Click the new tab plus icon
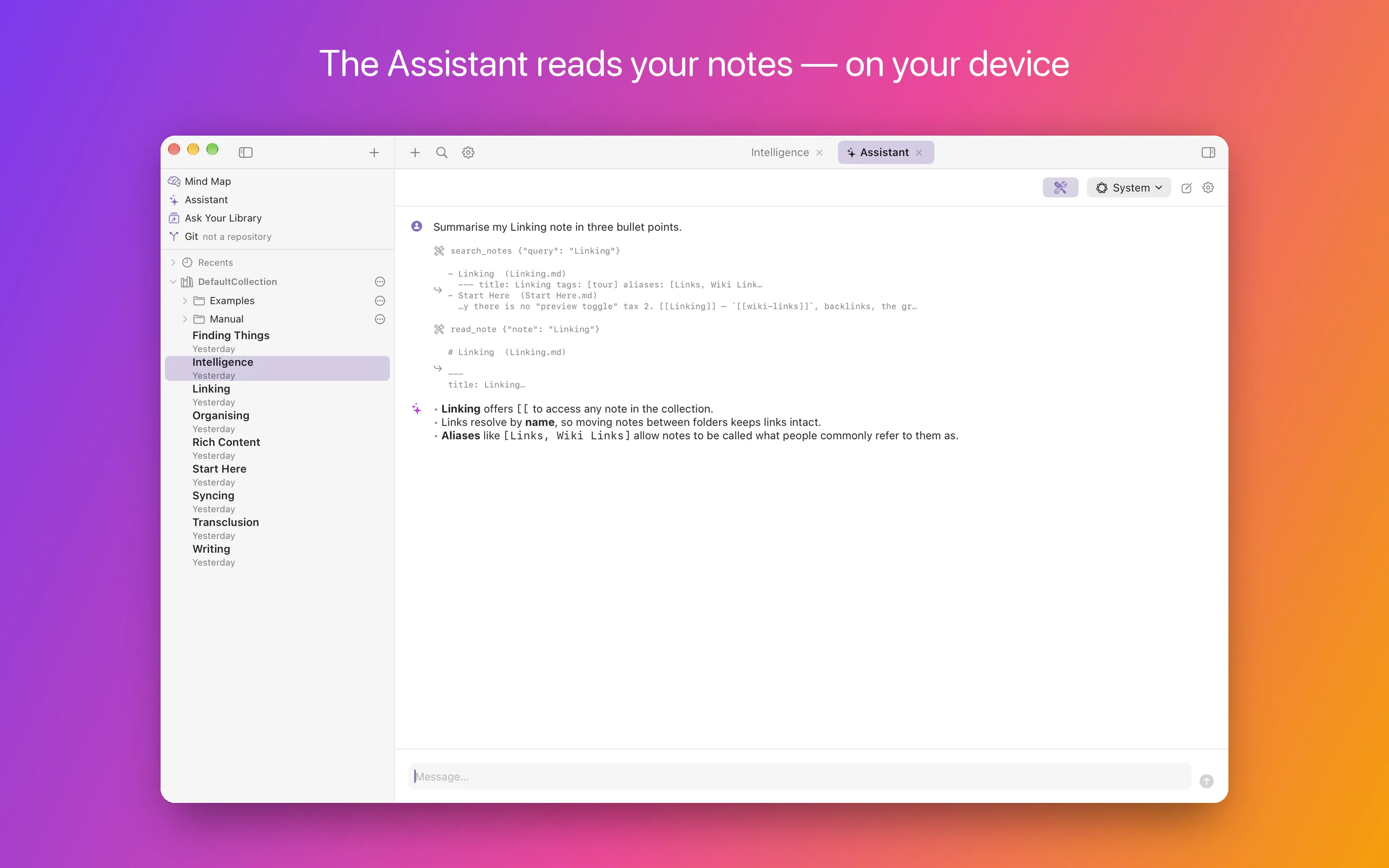Image resolution: width=1389 pixels, height=868 pixels. point(415,152)
